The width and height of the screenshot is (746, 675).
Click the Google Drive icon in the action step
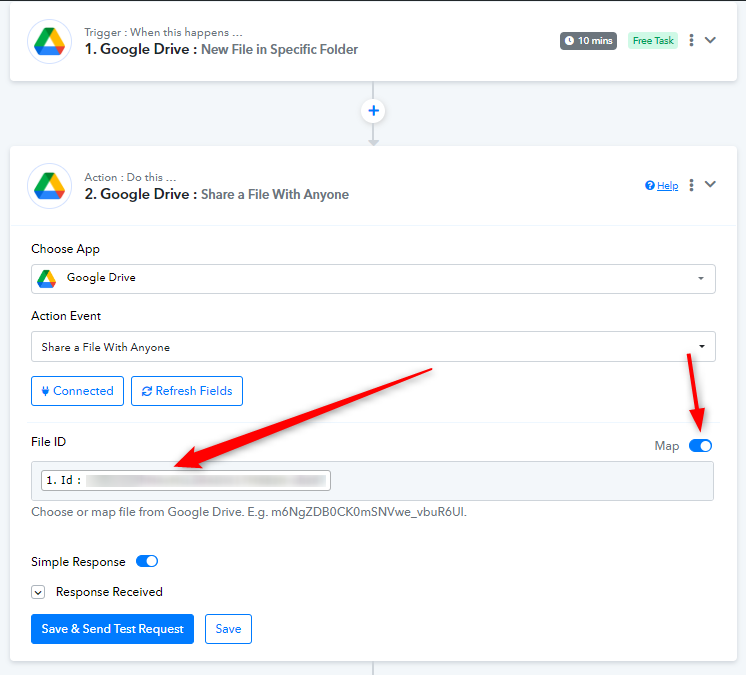point(49,186)
